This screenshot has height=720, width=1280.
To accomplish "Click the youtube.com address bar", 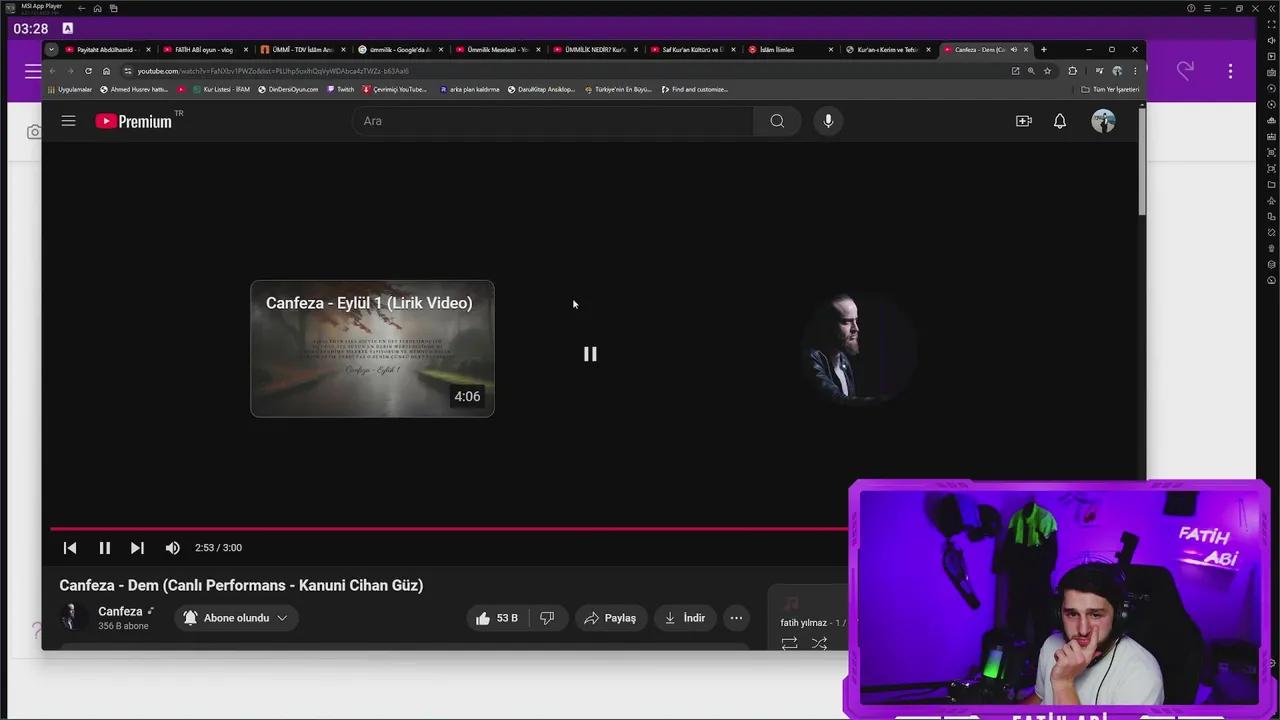I will 560,71.
